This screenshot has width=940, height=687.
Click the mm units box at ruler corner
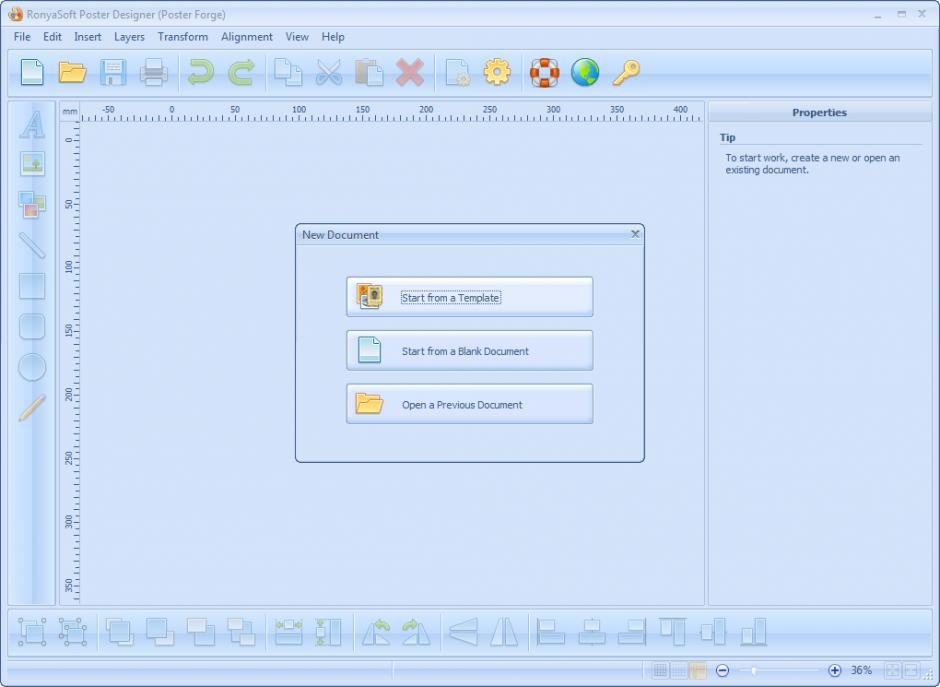pyautogui.click(x=70, y=112)
